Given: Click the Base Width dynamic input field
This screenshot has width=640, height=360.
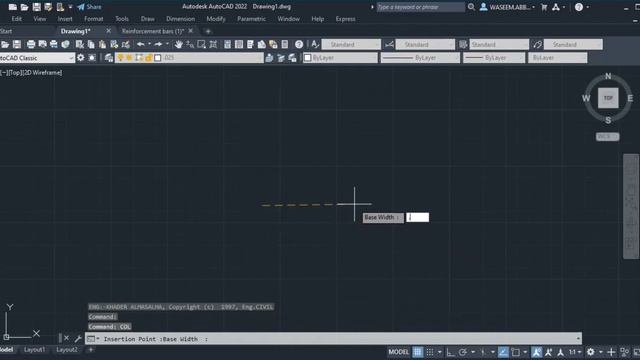Looking at the screenshot, I should [x=418, y=217].
